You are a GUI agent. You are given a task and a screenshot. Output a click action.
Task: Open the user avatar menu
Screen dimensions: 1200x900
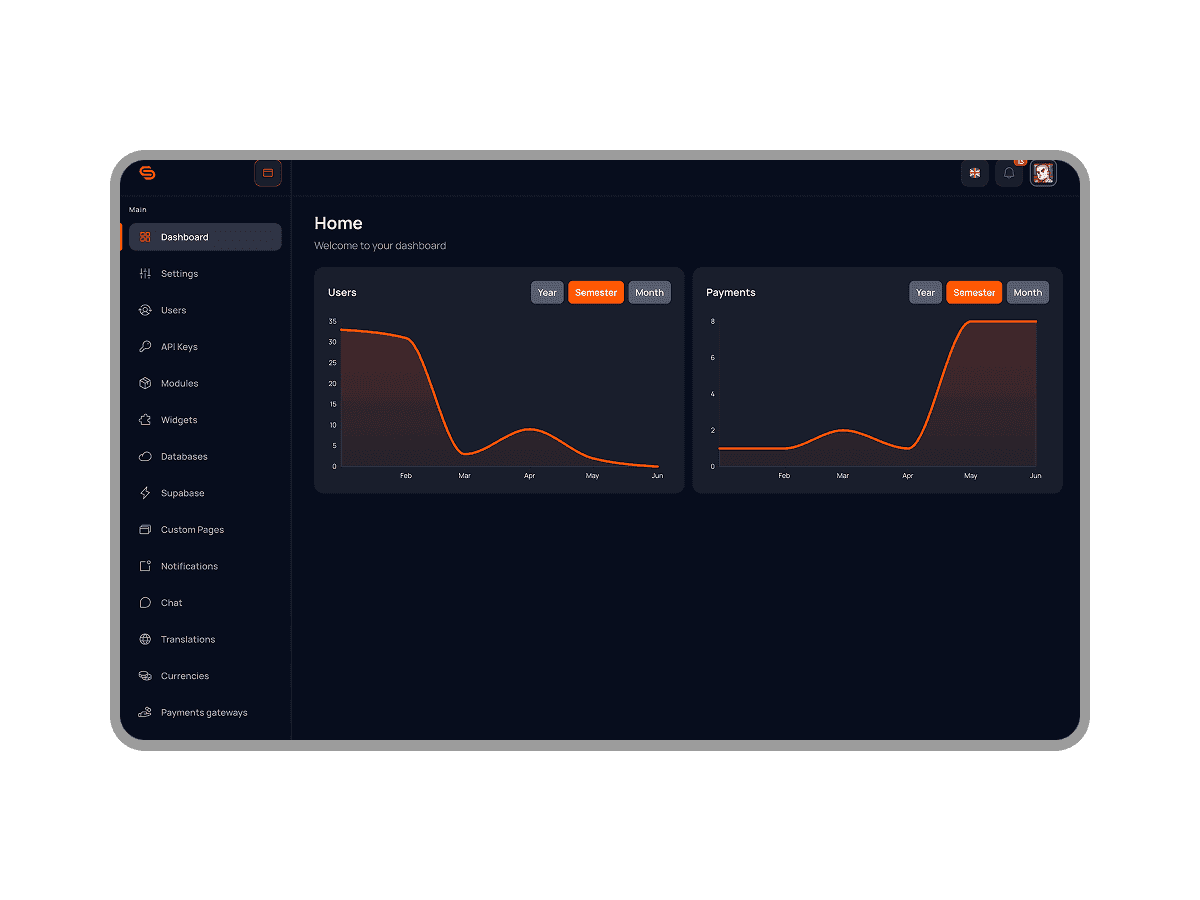(x=1043, y=173)
